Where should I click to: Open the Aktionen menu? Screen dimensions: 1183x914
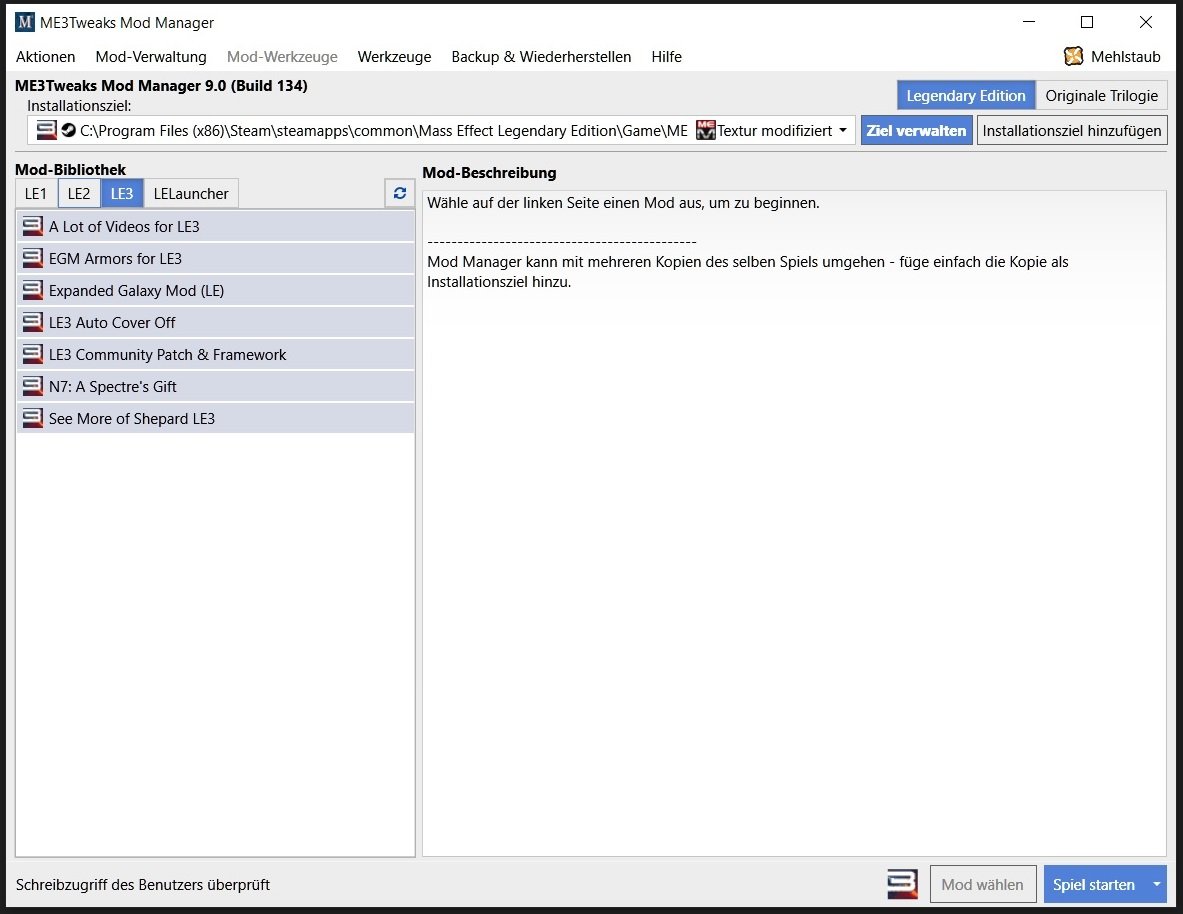(x=45, y=57)
